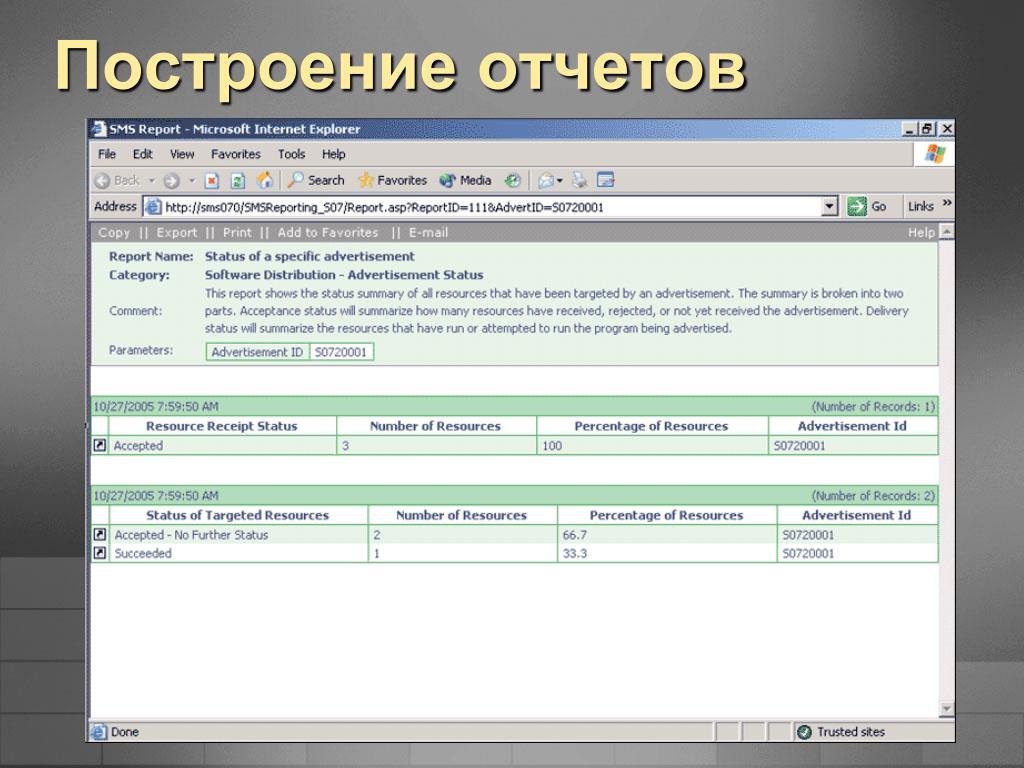1024x768 pixels.
Task: Open the Favorites menu
Action: pos(236,154)
